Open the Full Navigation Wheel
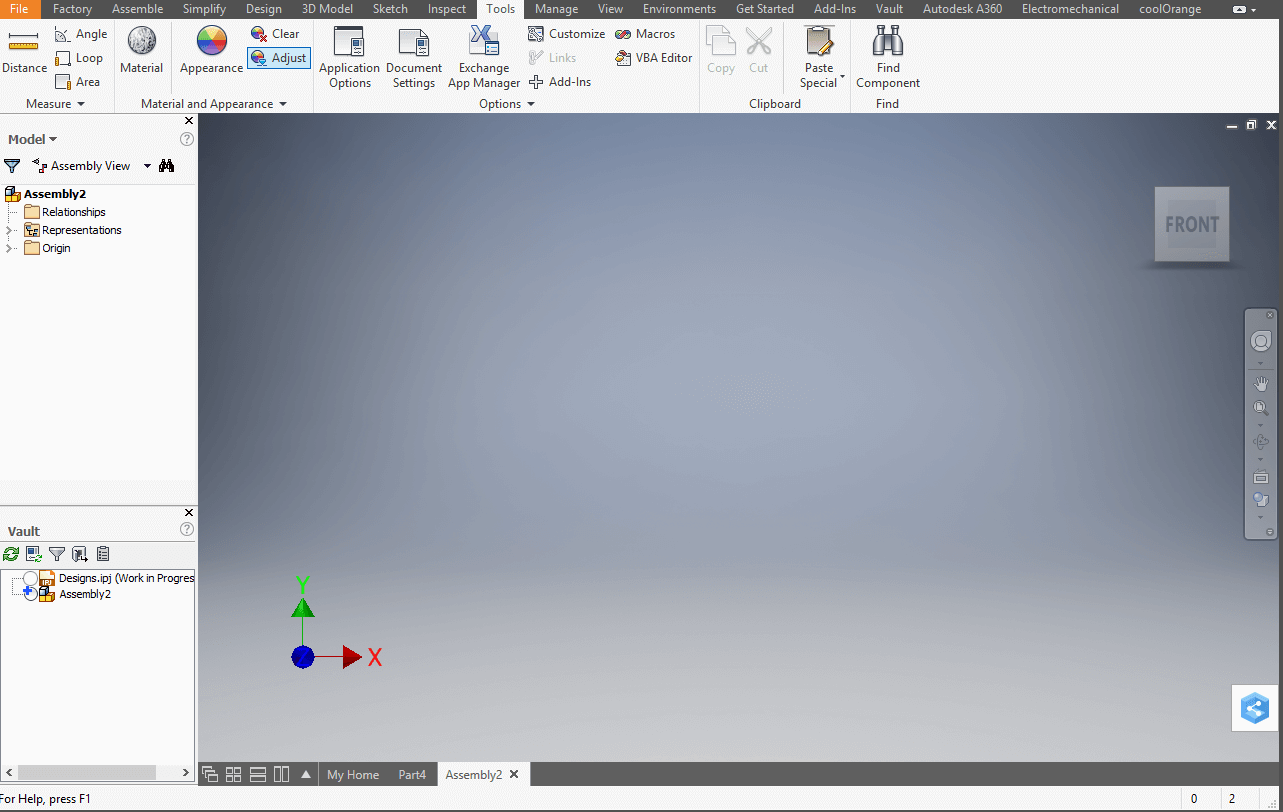 coord(1261,342)
